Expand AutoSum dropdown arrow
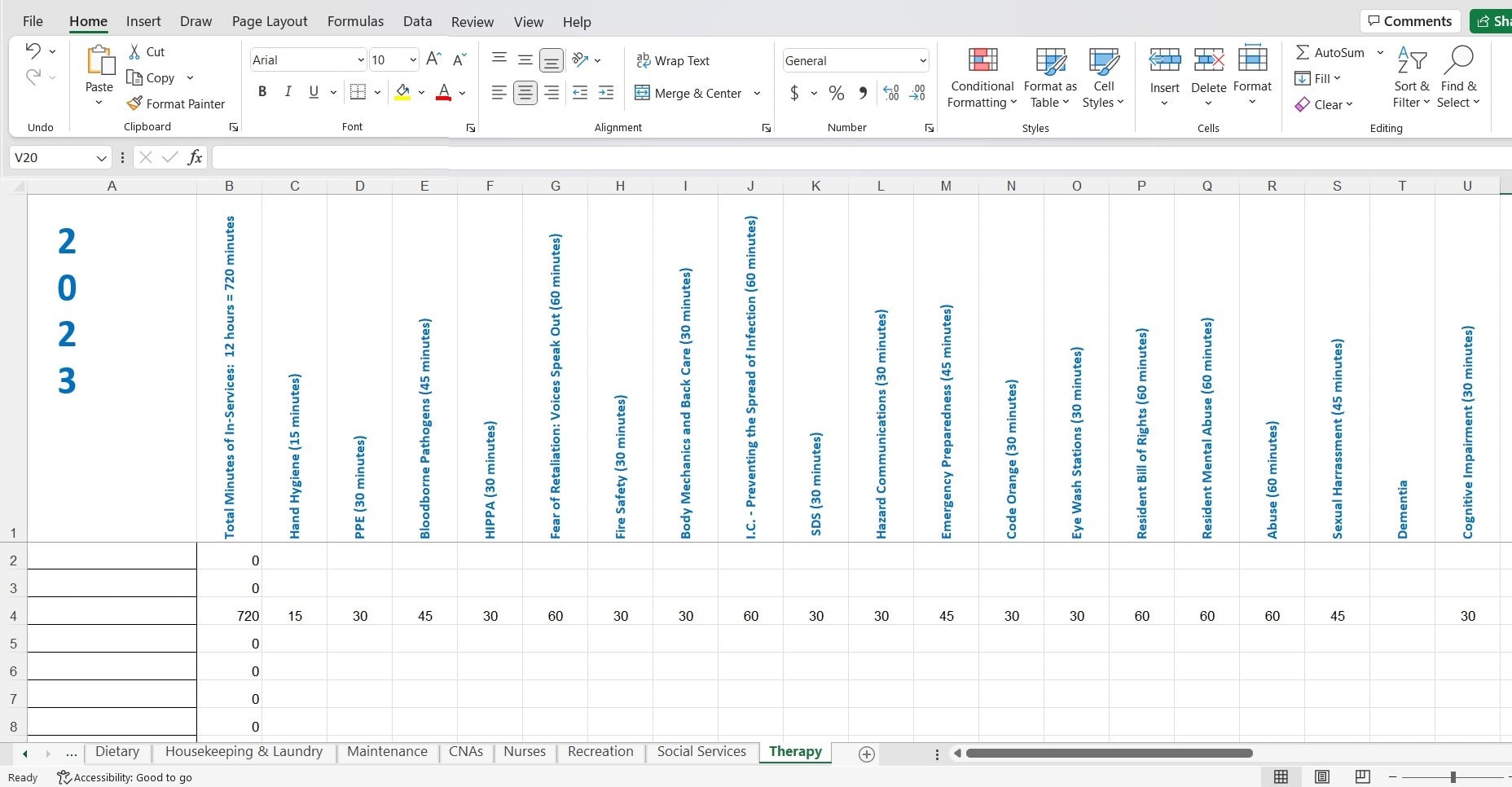This screenshot has width=1512, height=787. coord(1380,52)
